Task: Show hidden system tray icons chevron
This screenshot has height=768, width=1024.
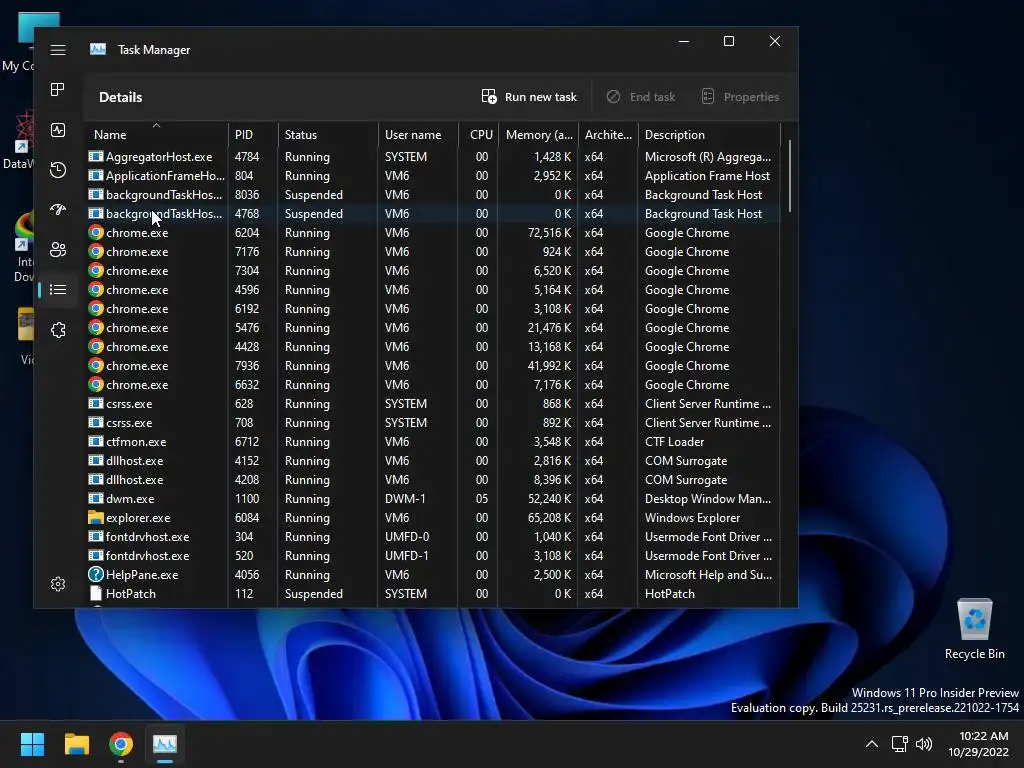Action: tap(871, 744)
